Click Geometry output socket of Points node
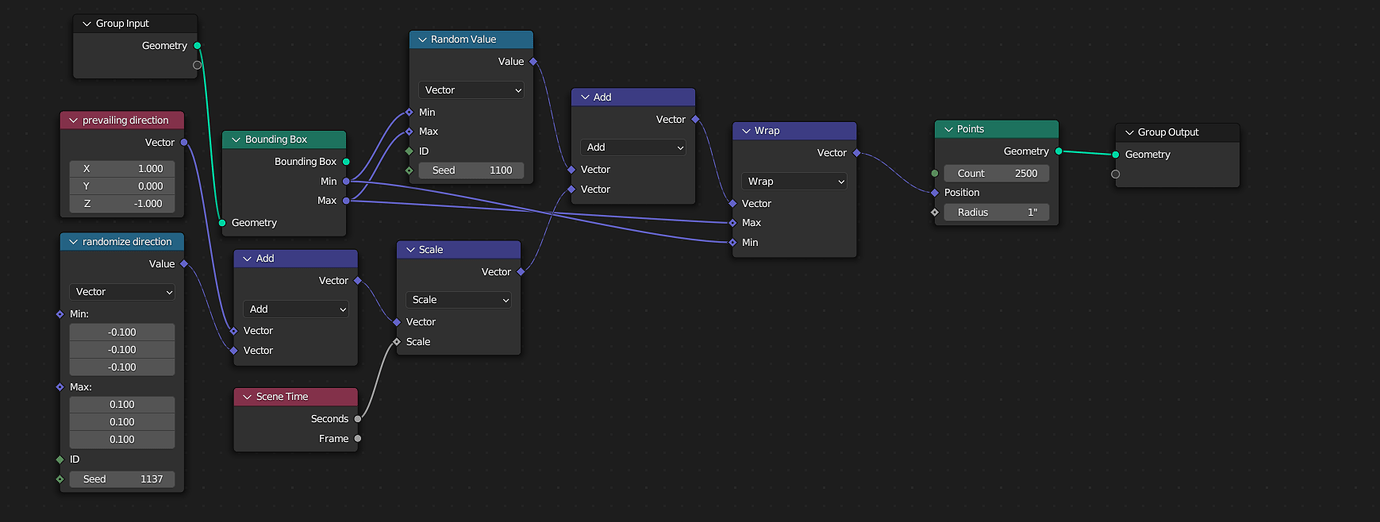The image size is (1380, 522). (1058, 151)
